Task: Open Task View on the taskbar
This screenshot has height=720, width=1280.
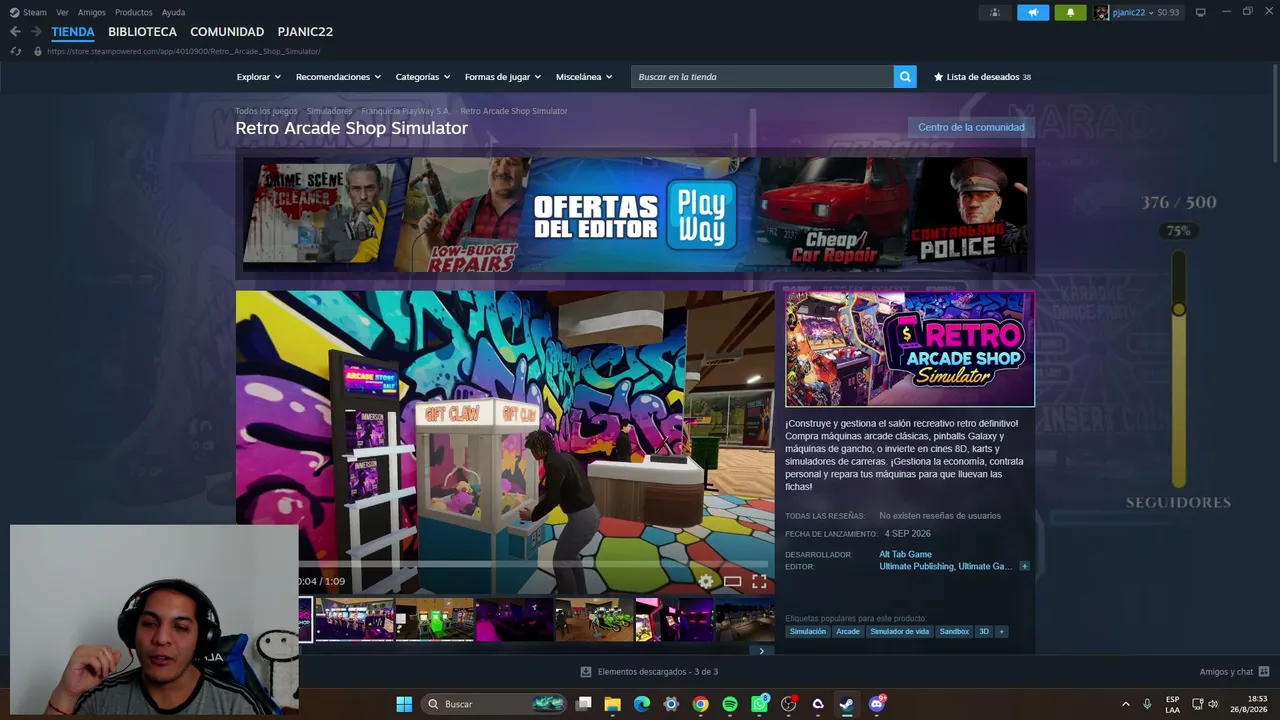Action: coord(584,704)
